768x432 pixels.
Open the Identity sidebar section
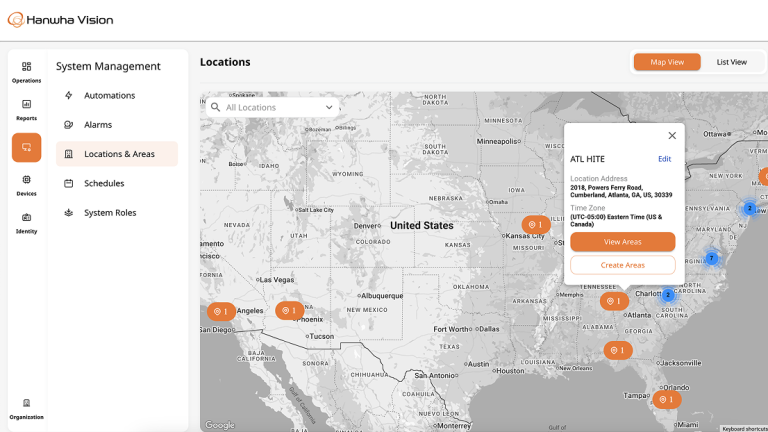click(26, 223)
